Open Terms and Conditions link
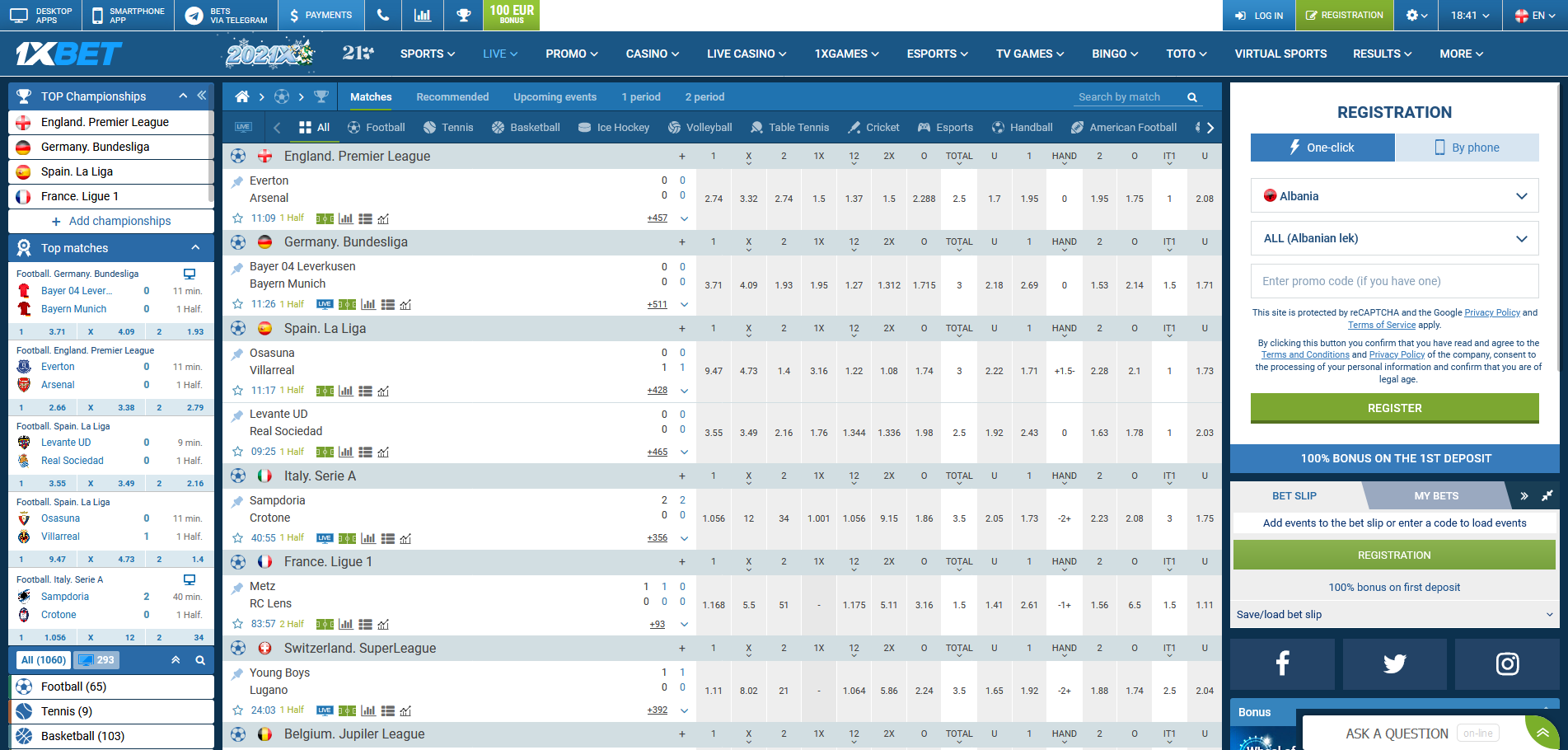The image size is (1568, 750). [1305, 354]
